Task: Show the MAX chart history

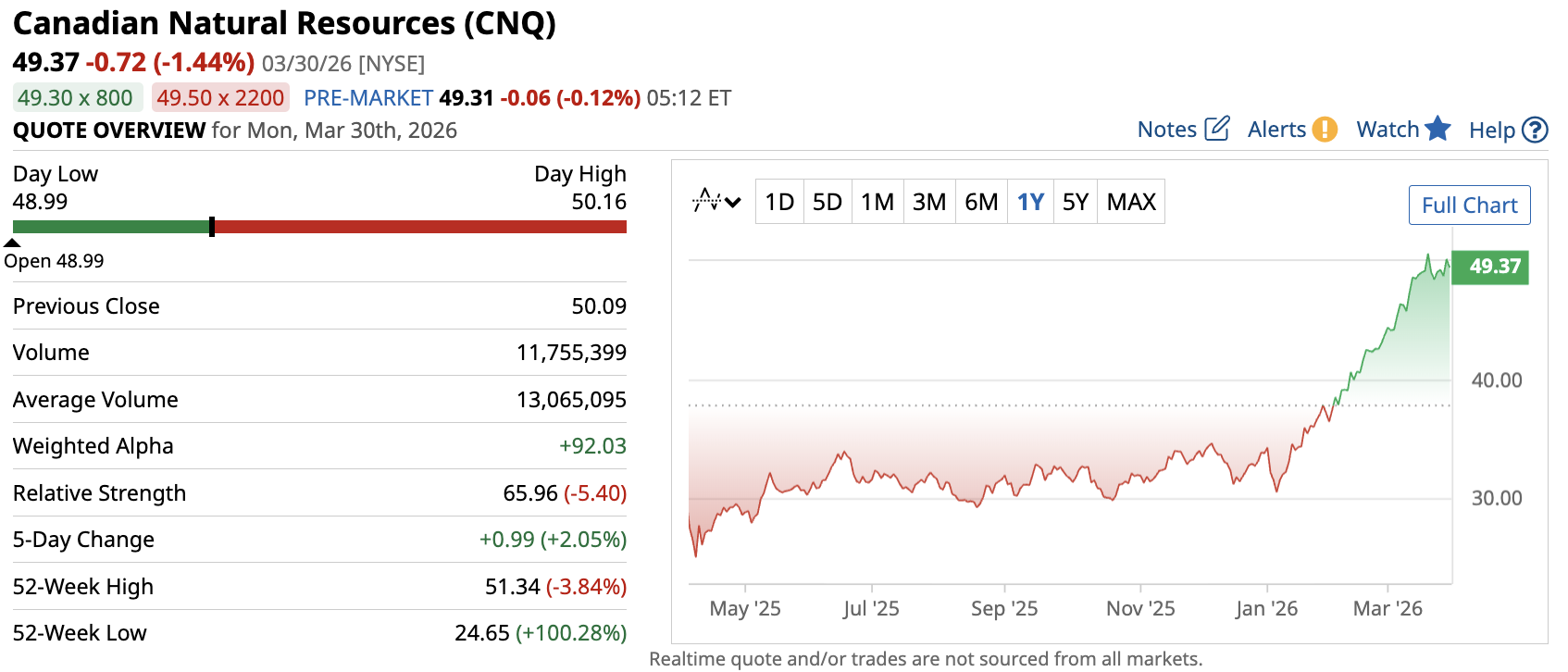Action: point(1131,202)
